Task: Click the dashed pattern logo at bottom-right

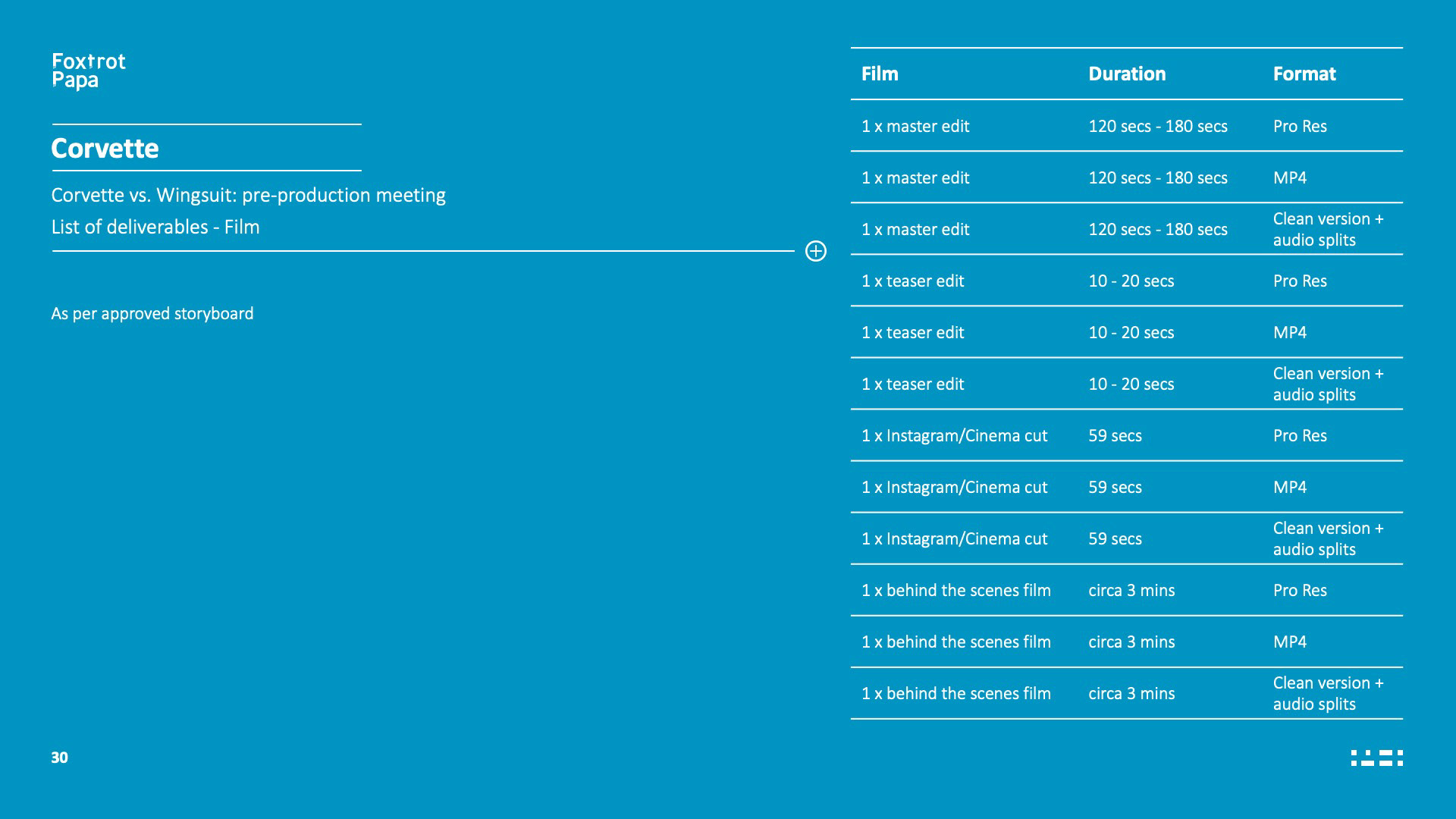Action: pos(1376,758)
